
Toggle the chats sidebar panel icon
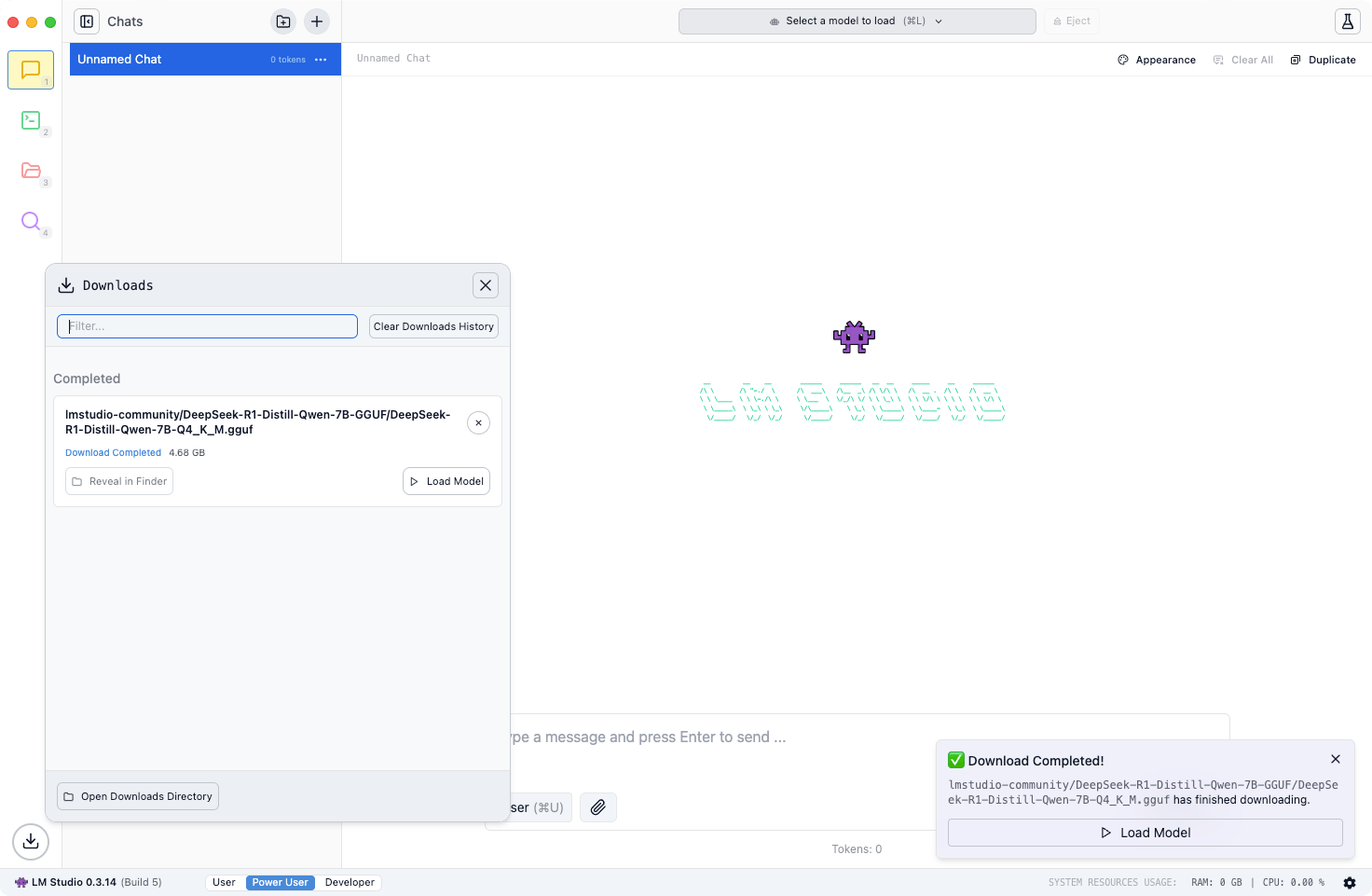tap(87, 21)
